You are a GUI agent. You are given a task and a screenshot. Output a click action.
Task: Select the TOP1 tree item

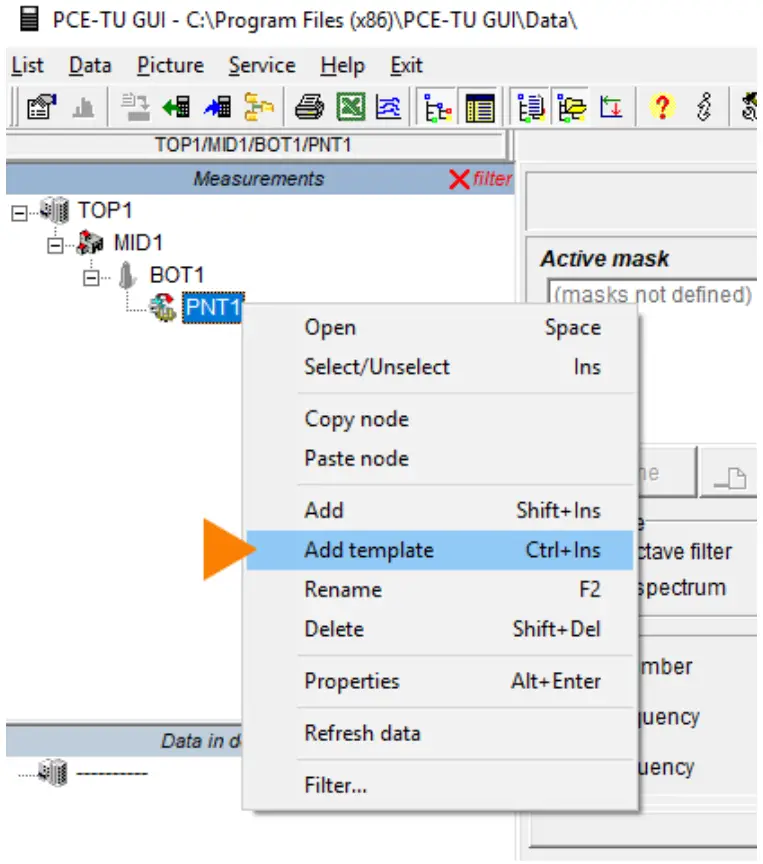point(105,210)
